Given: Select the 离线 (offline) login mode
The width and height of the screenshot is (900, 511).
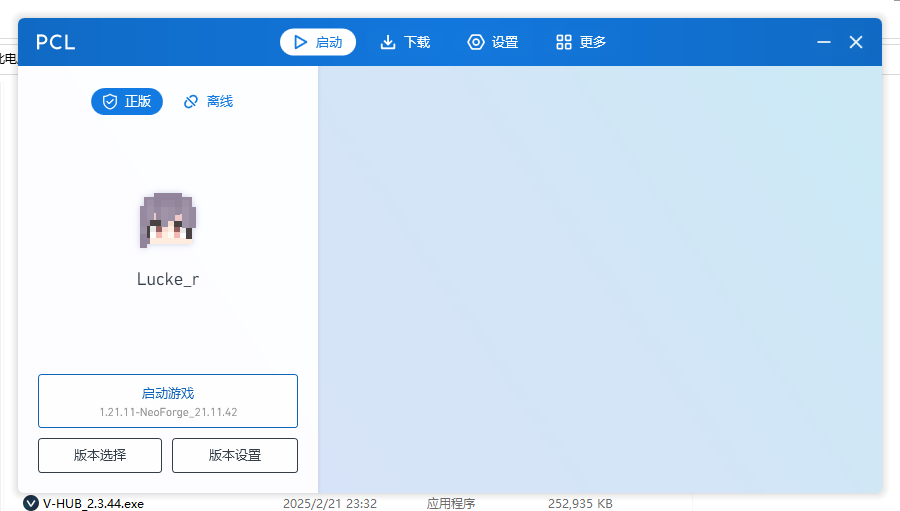Looking at the screenshot, I should (208, 102).
